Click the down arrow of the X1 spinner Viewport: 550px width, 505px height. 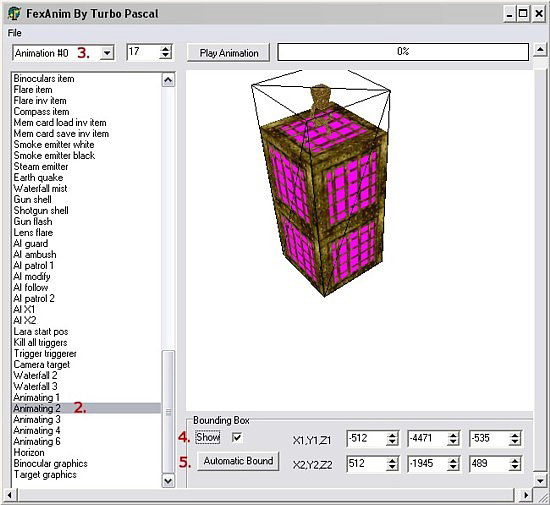click(x=392, y=442)
